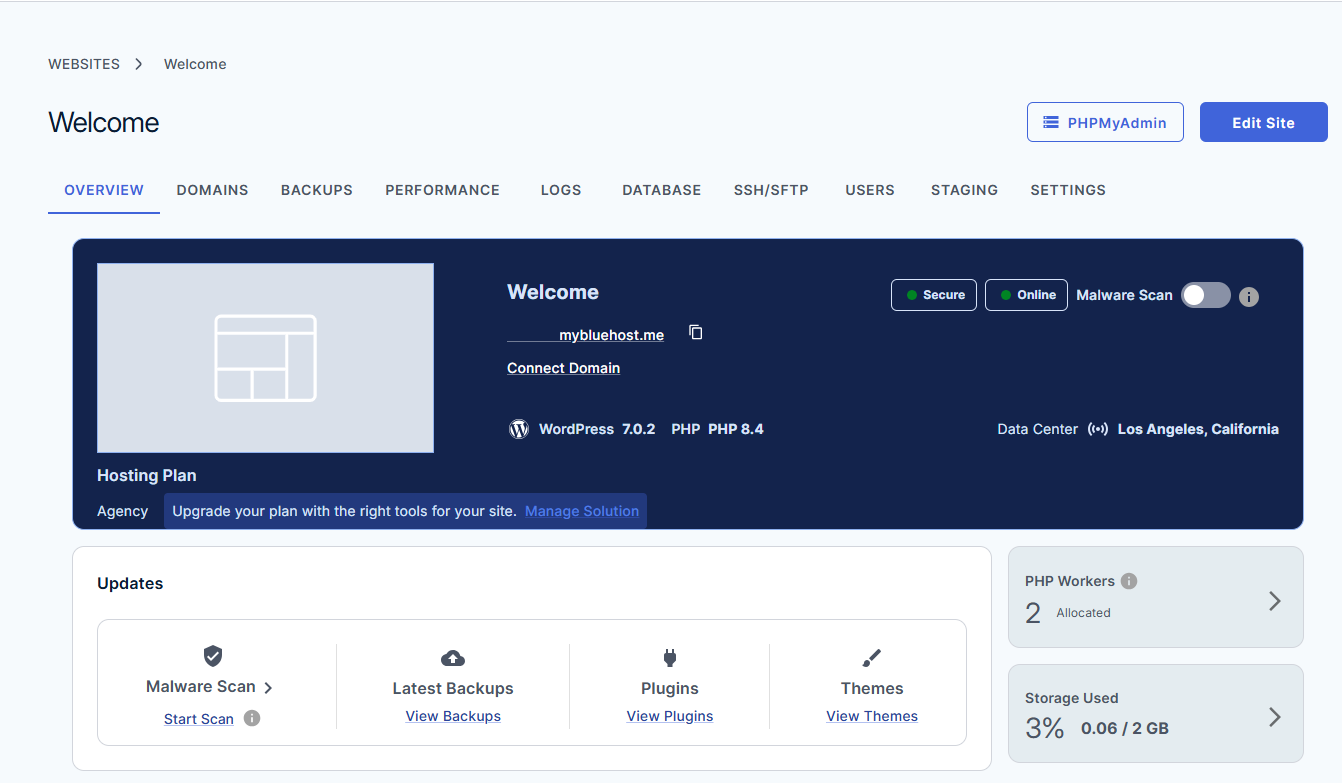
Task: Switch to the DOMAINS tab
Action: (x=212, y=190)
